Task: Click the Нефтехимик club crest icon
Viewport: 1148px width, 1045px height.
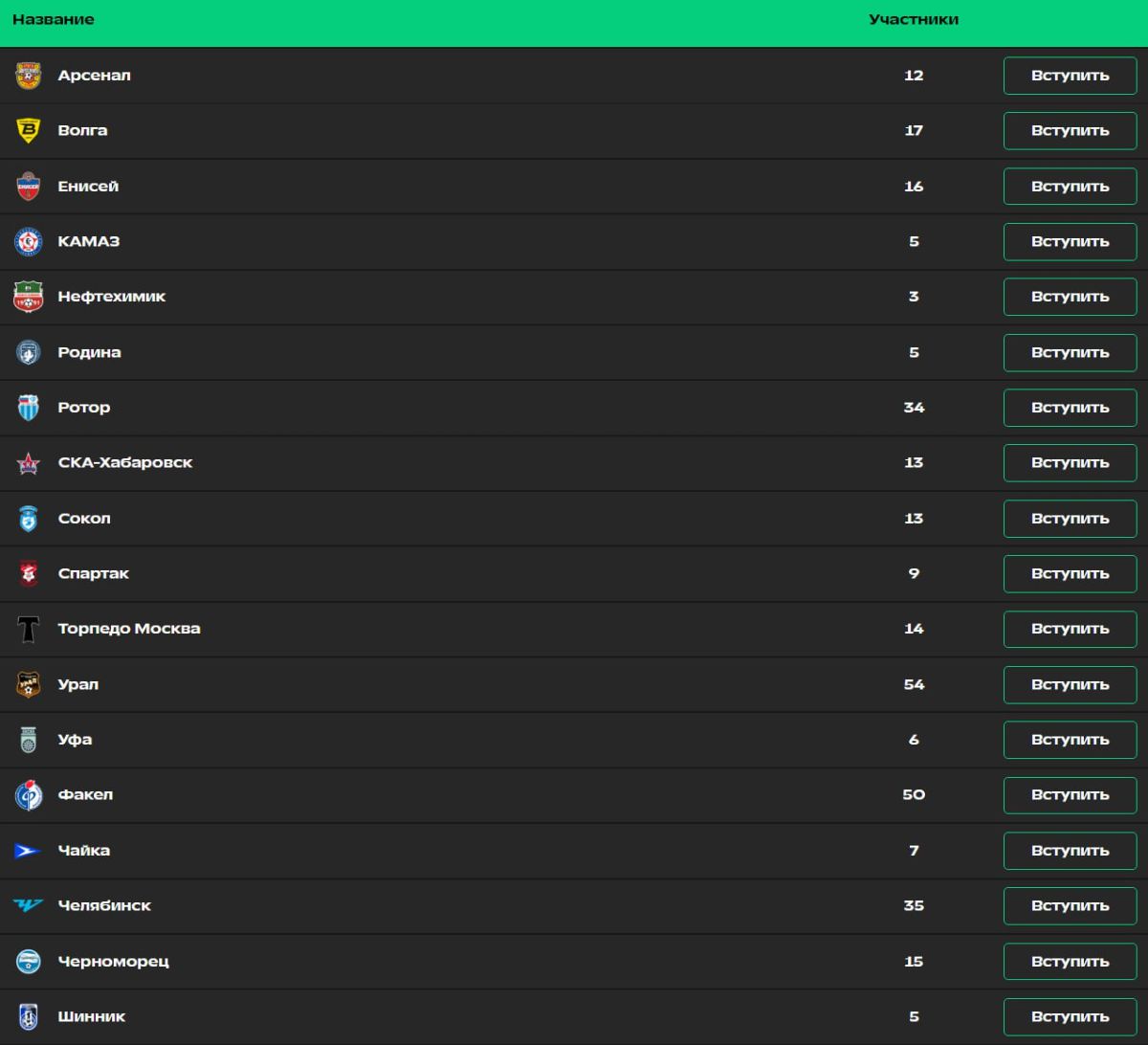Action: tap(29, 297)
